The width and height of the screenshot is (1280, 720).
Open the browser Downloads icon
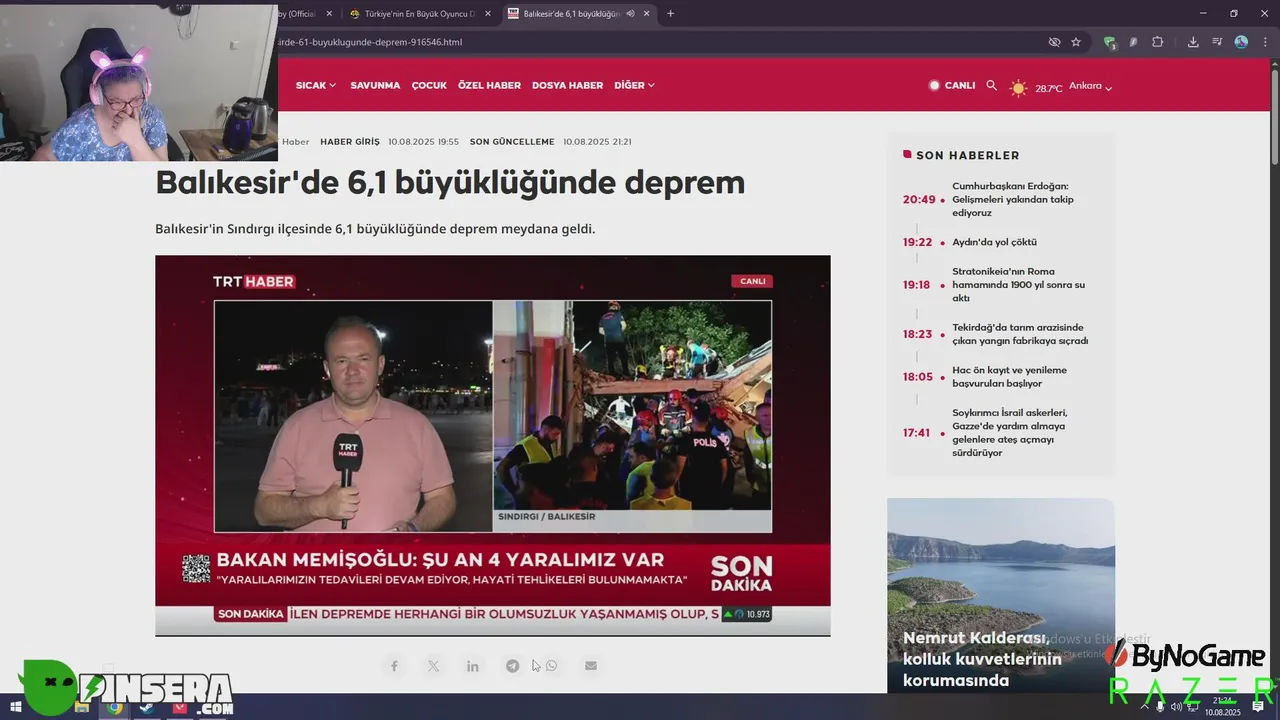pos(1193,42)
